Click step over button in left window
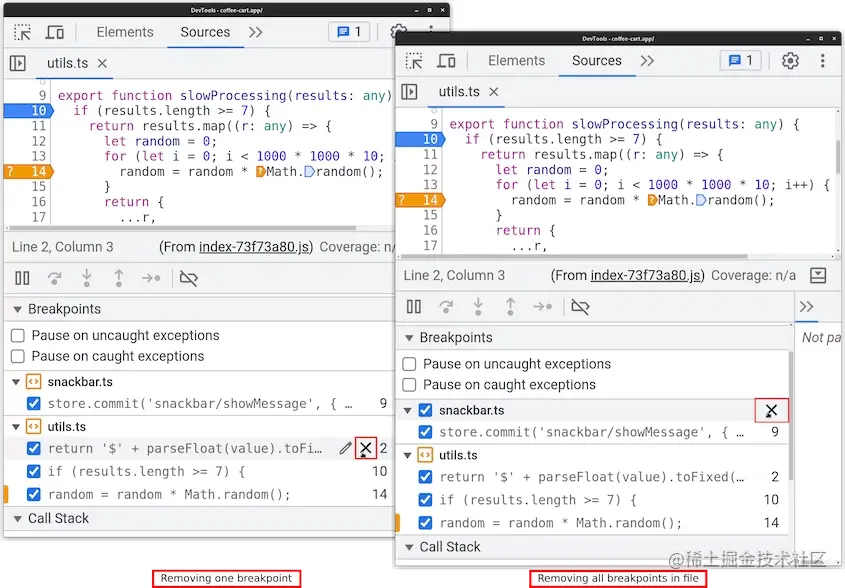The width and height of the screenshot is (845, 588). 54,278
